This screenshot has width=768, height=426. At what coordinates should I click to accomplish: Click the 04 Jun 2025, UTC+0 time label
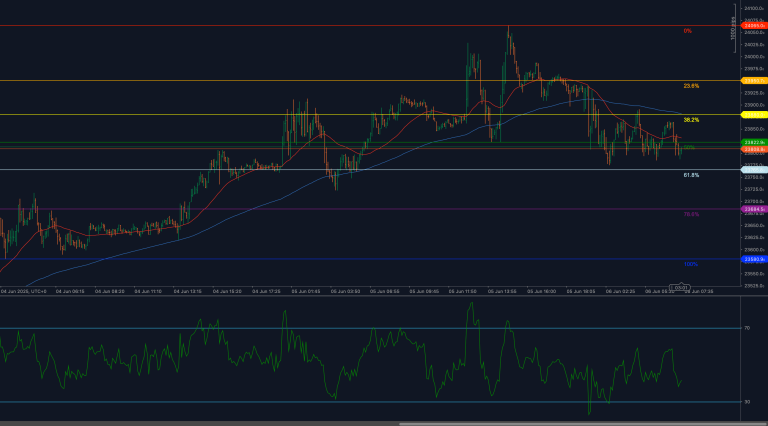pyautogui.click(x=24, y=291)
